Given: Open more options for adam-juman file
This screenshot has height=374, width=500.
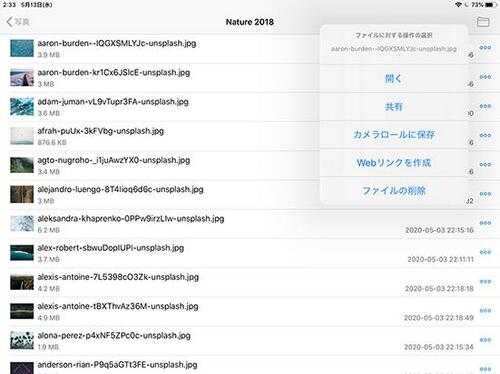Looking at the screenshot, I should 485,106.
